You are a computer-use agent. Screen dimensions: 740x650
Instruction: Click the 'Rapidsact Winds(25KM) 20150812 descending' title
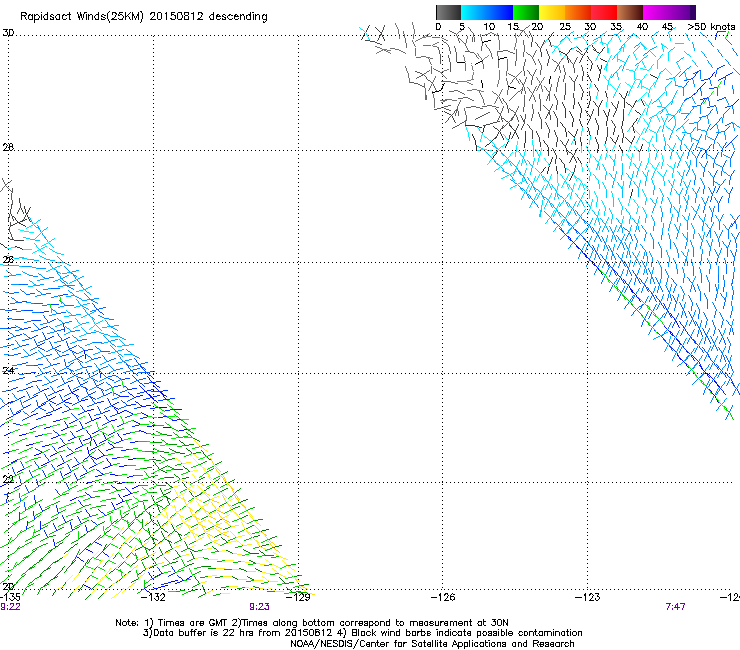click(143, 16)
